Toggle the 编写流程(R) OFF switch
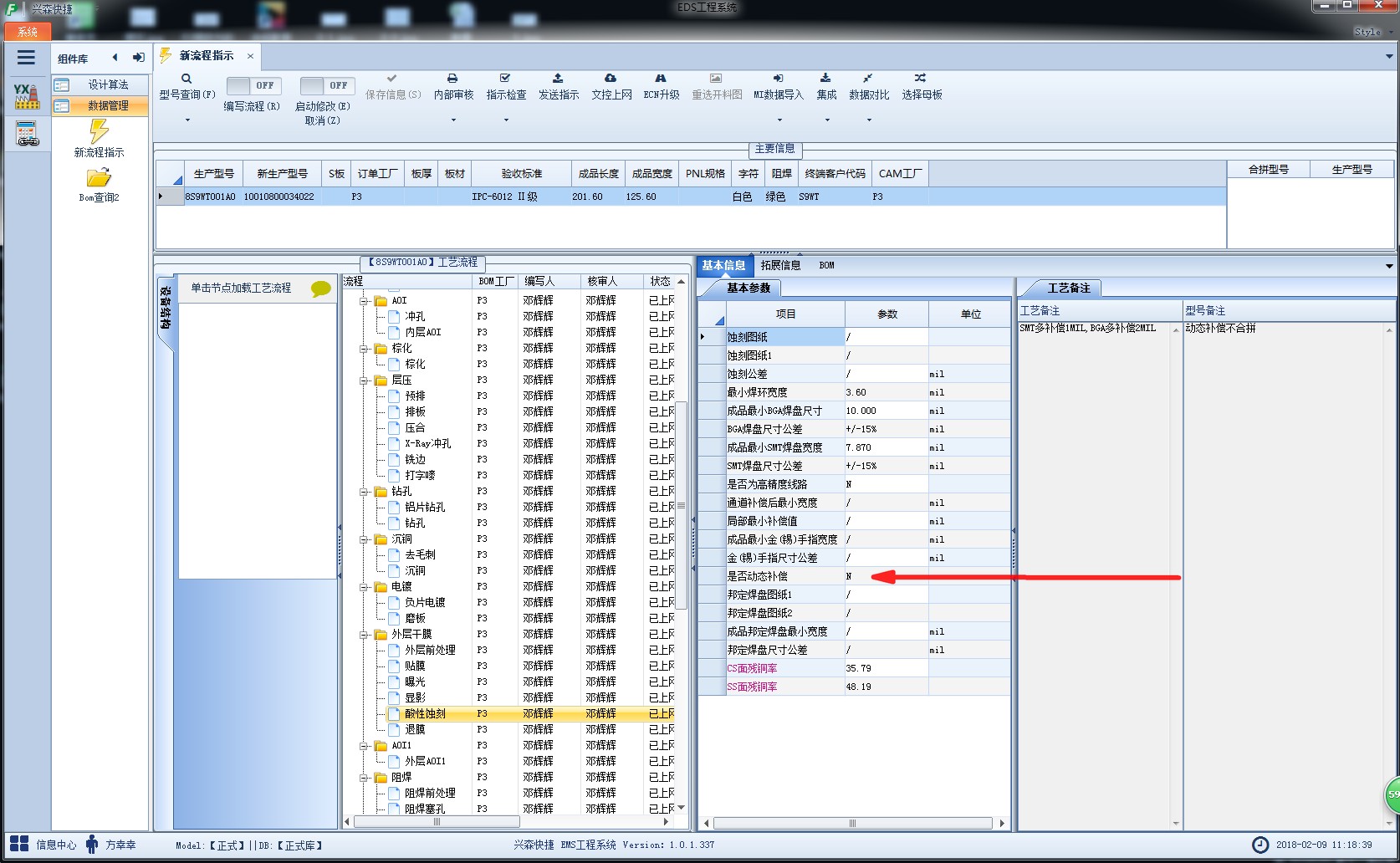This screenshot has width=1400, height=863. click(254, 85)
